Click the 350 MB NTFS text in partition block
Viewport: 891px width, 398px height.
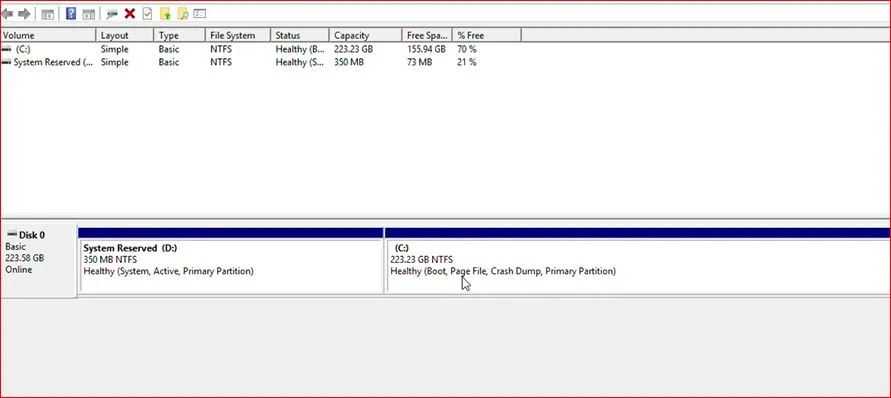[110, 260]
